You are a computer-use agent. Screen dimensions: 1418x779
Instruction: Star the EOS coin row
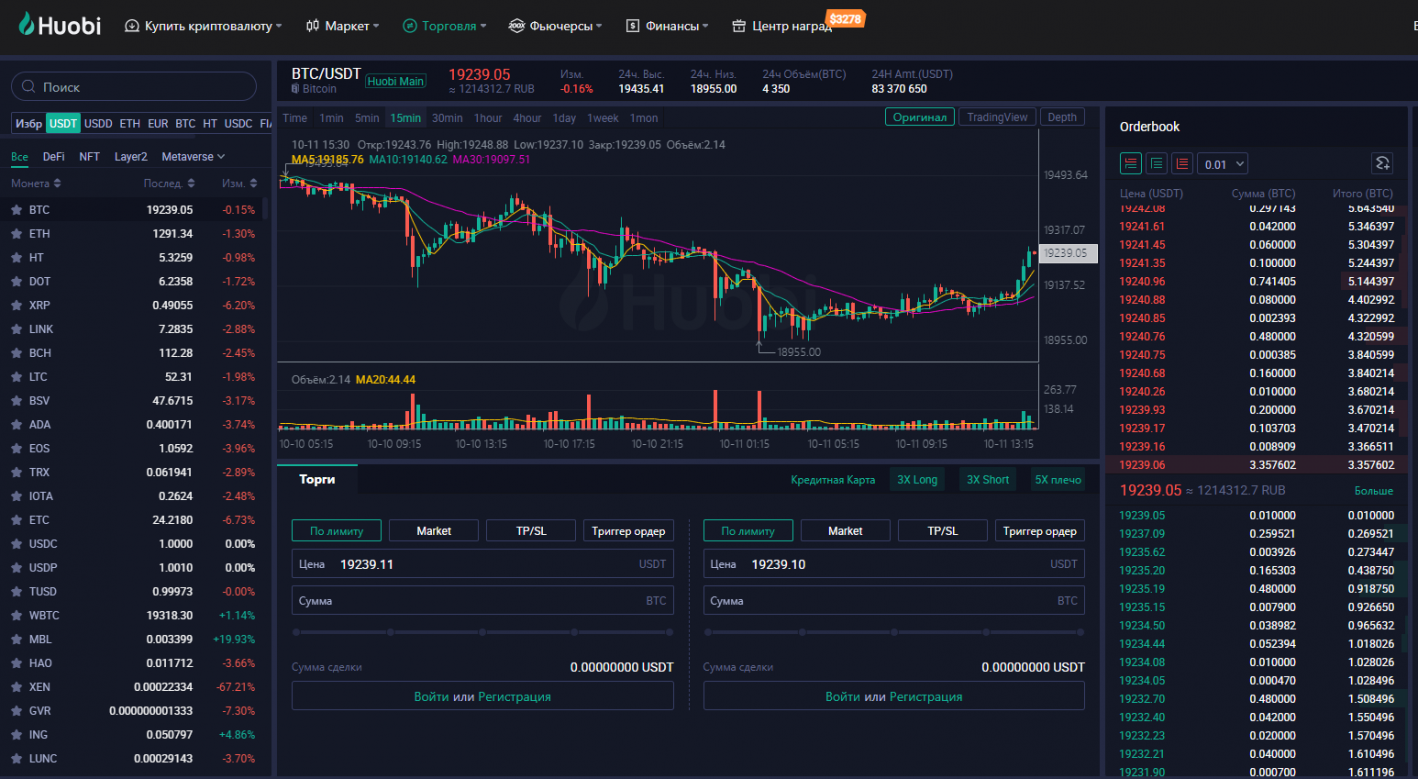[16, 448]
